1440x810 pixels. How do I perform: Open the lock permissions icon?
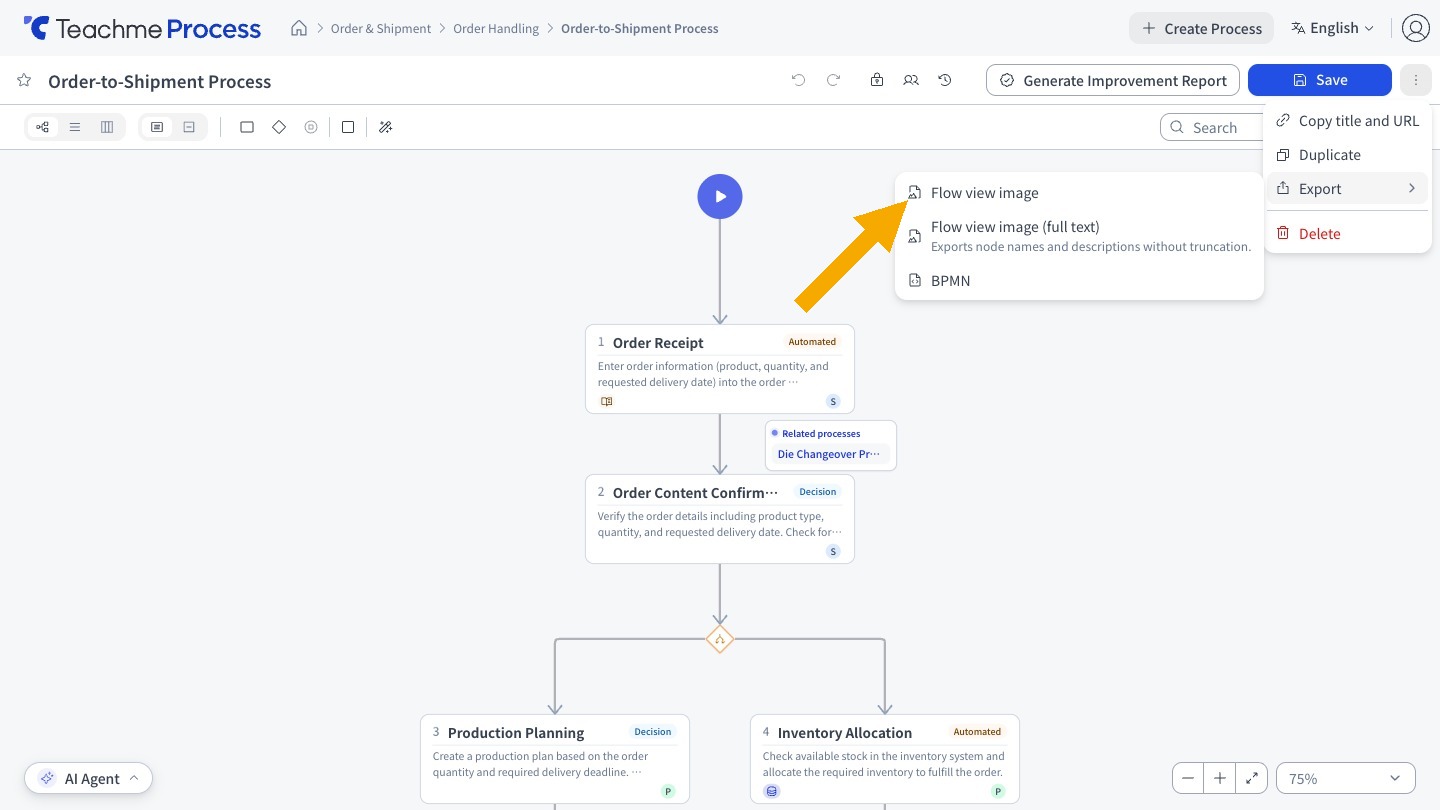coord(877,80)
